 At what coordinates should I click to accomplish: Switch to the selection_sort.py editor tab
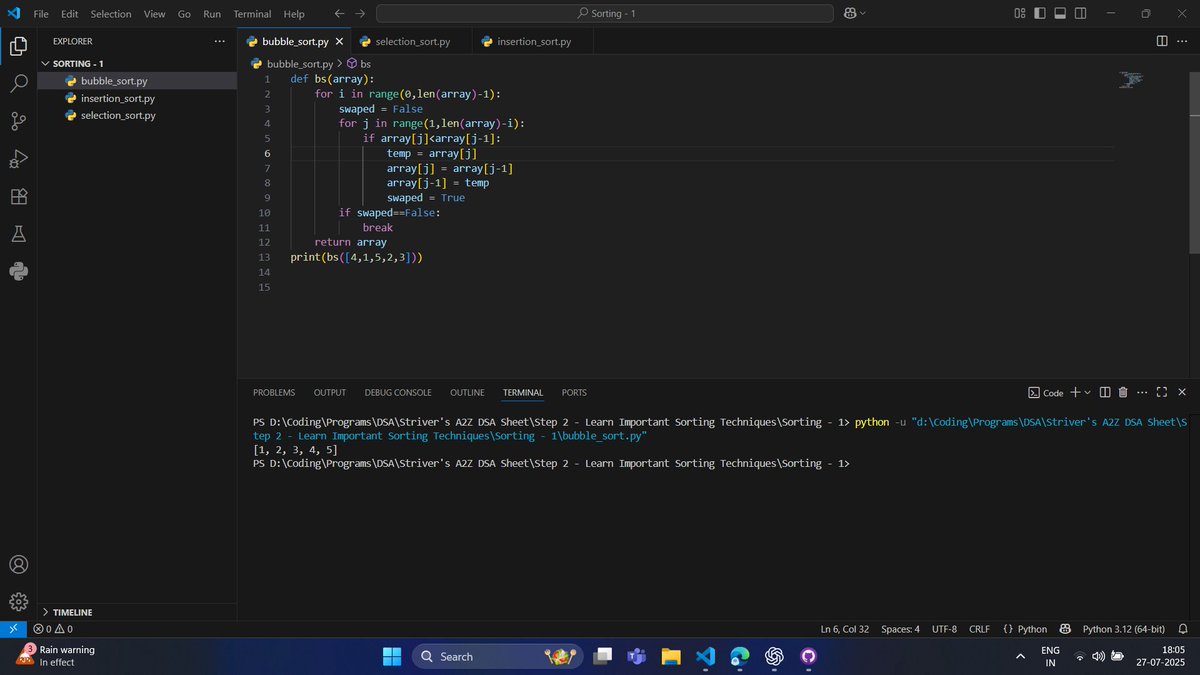coord(412,41)
